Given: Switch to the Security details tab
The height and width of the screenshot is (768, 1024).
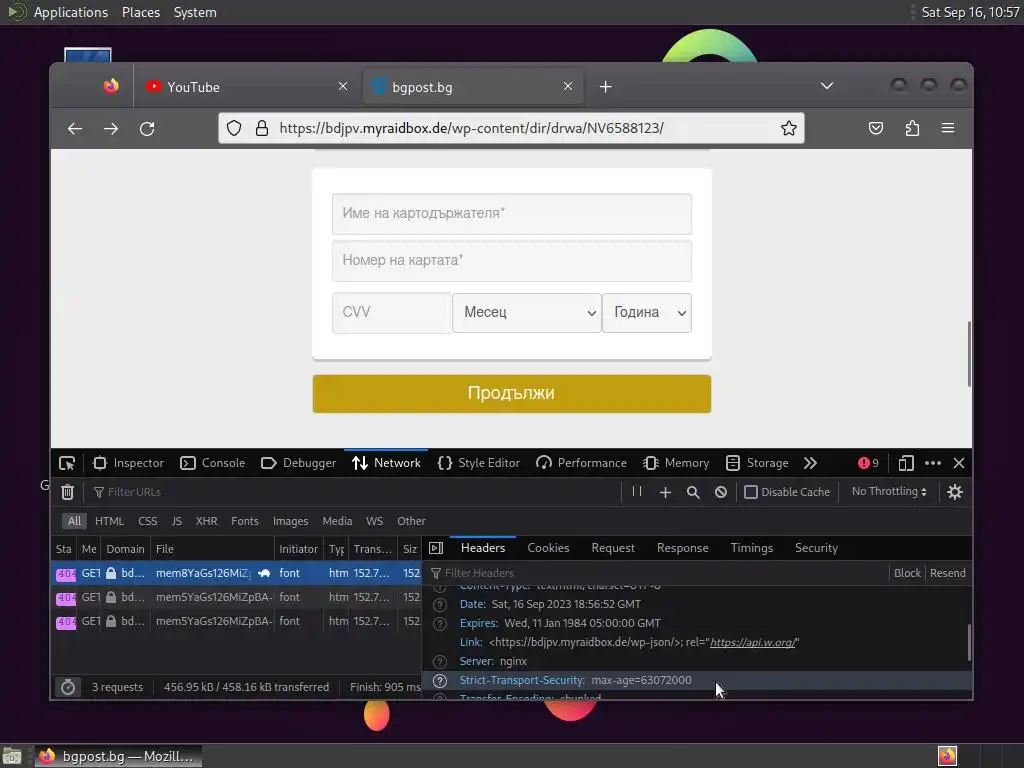Looking at the screenshot, I should pos(816,548).
